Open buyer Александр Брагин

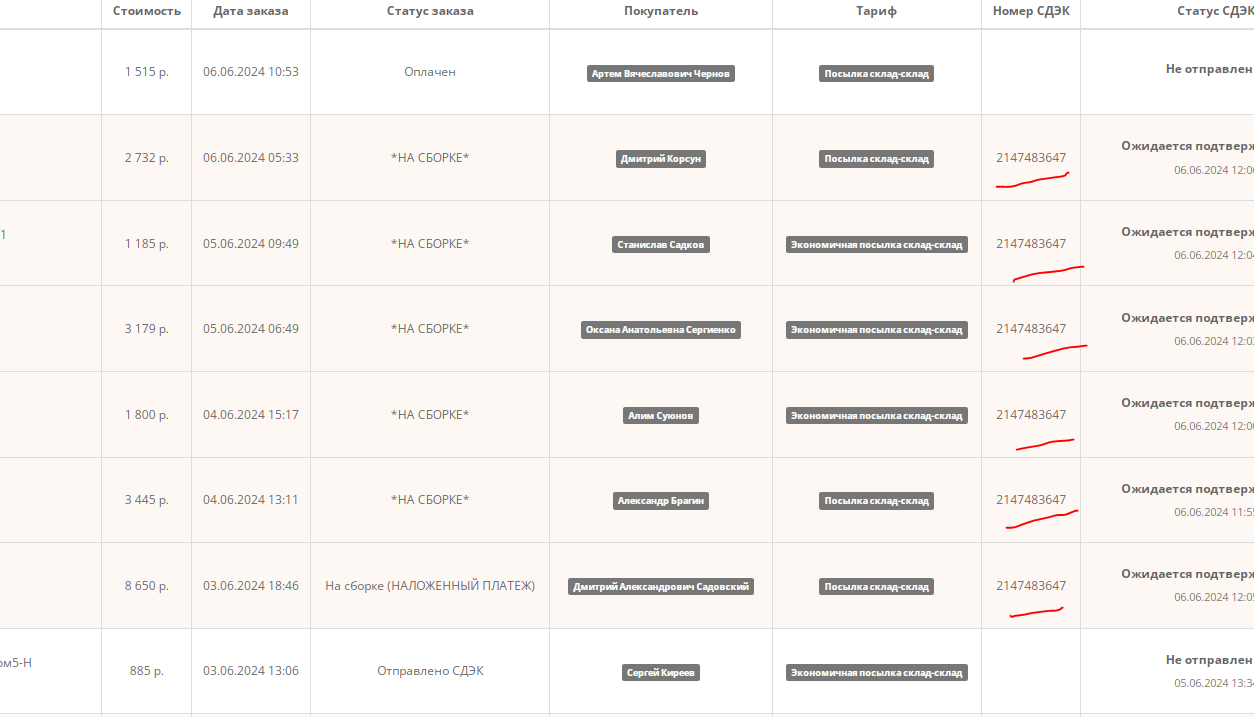pos(661,501)
